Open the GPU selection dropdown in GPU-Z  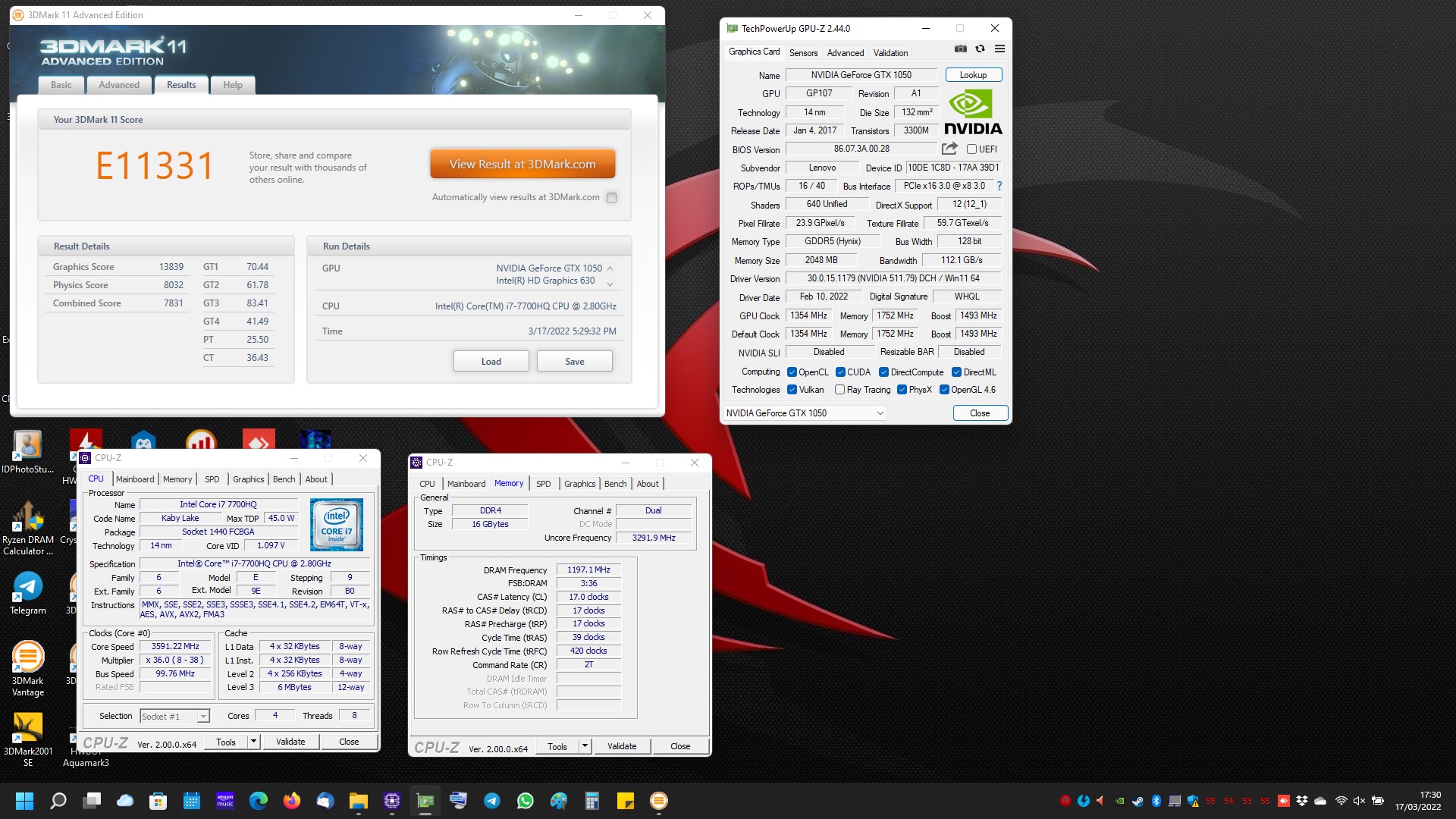[805, 413]
